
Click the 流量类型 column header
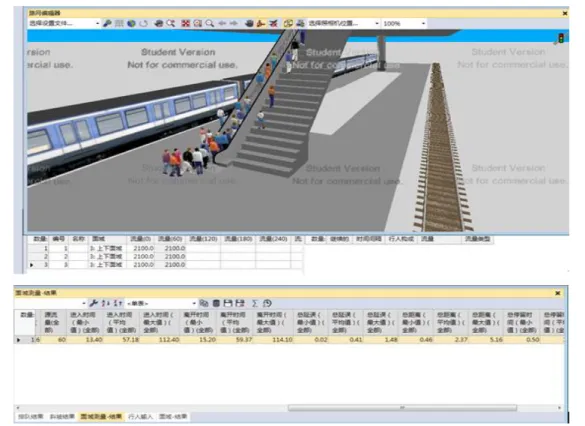pyautogui.click(x=477, y=239)
